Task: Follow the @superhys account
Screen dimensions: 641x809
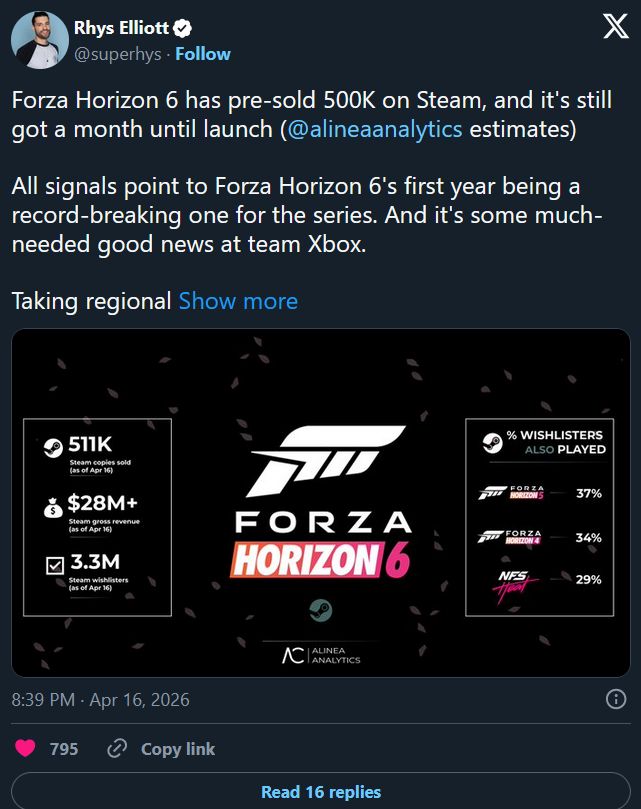Action: point(202,54)
